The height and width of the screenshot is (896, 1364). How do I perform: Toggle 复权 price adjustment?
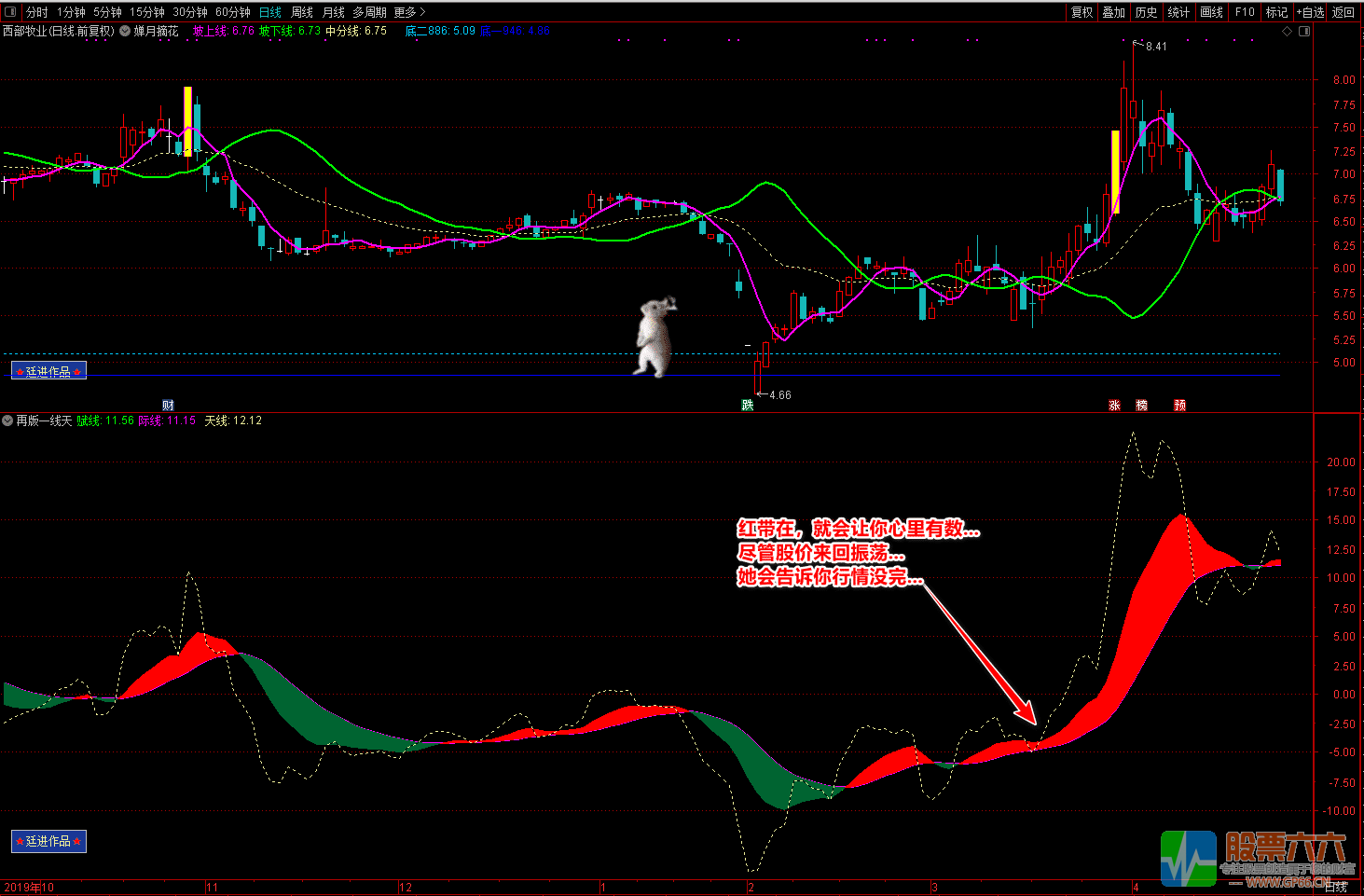pos(1082,12)
